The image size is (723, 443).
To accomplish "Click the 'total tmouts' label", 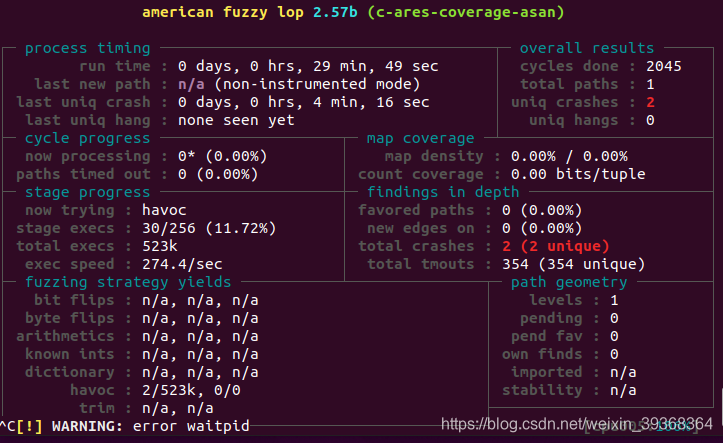I will pos(421,264).
